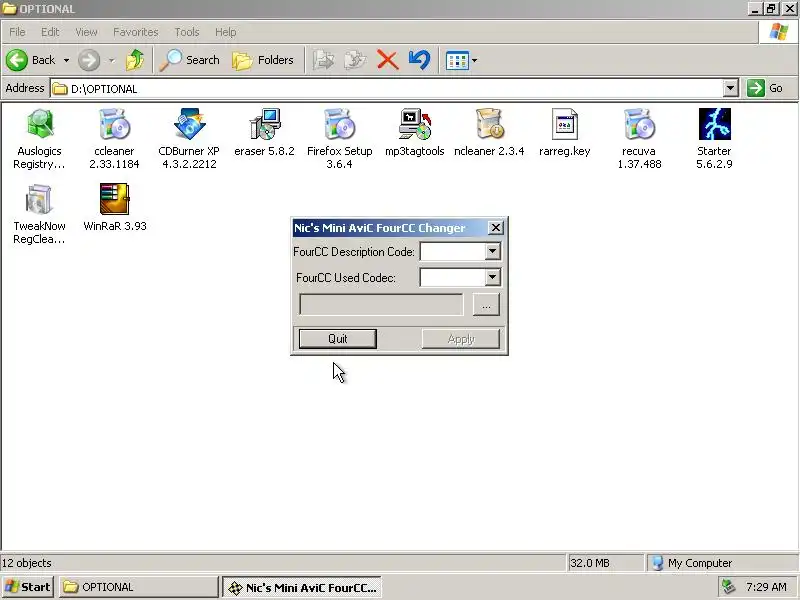Viewport: 800px width, 600px height.
Task: Restore down the OPTIONAL window
Action: point(771,9)
